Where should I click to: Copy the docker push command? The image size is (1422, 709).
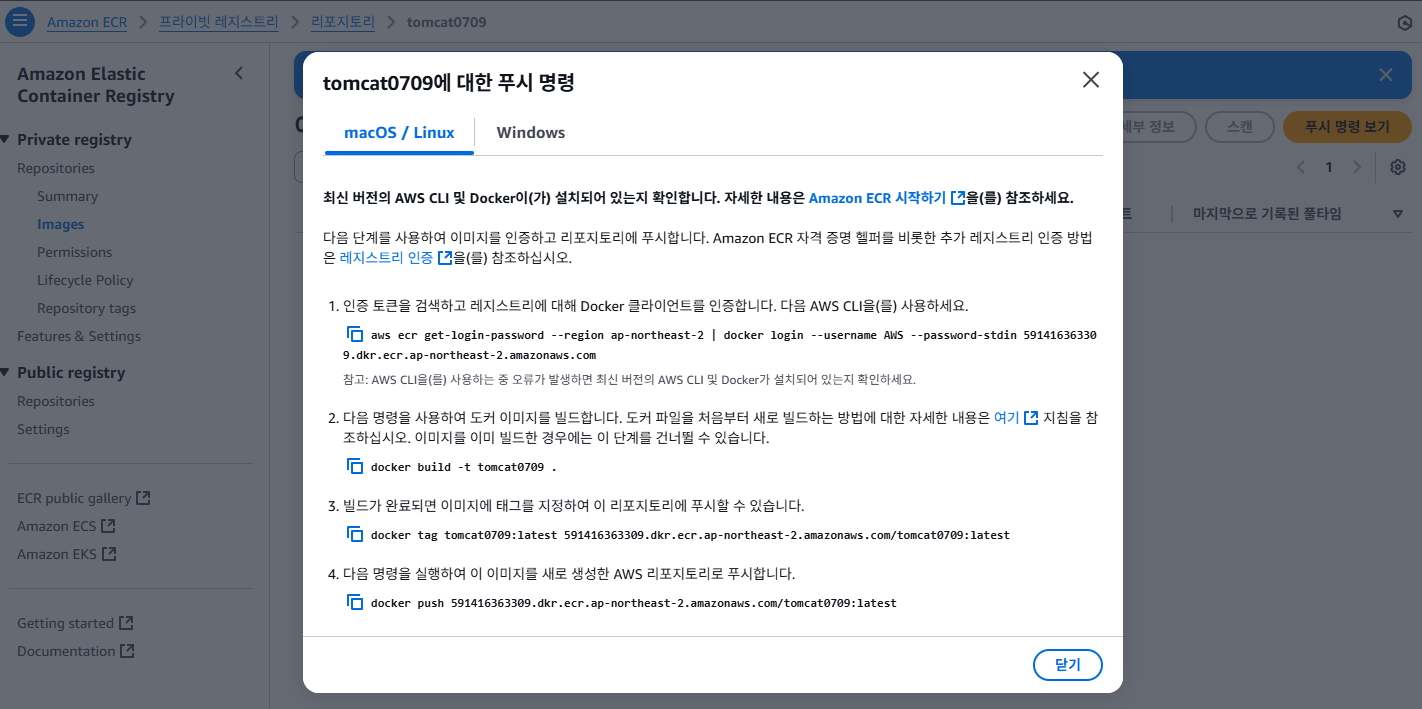[x=355, y=602]
